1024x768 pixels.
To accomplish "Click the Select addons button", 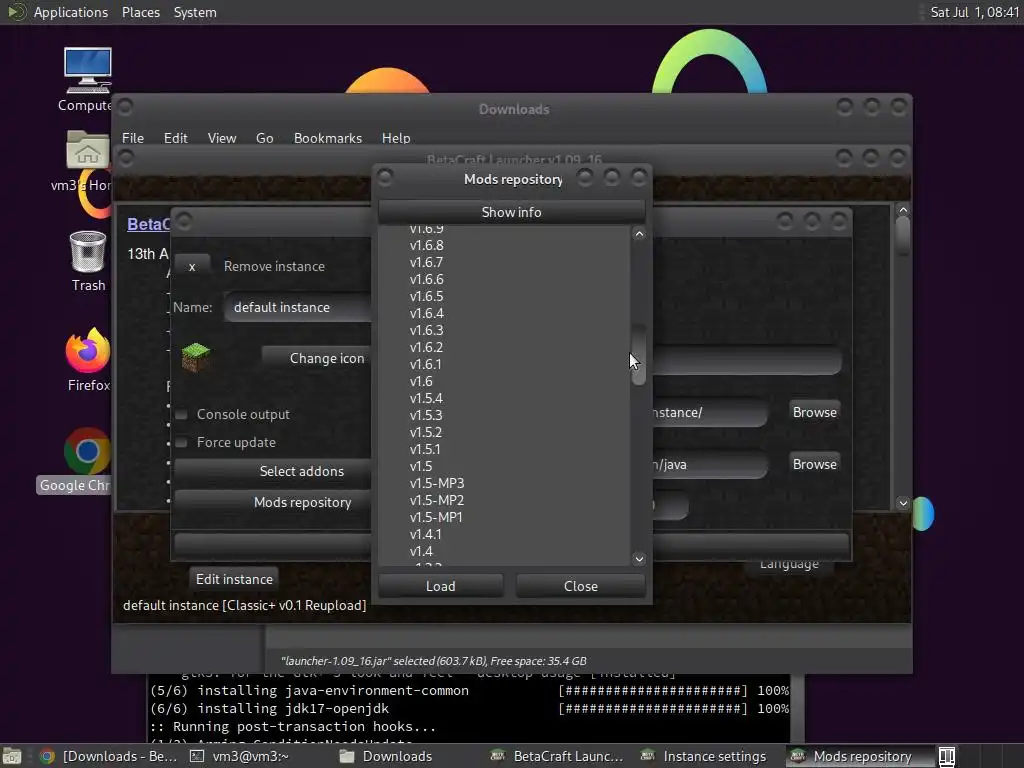I will point(273,471).
